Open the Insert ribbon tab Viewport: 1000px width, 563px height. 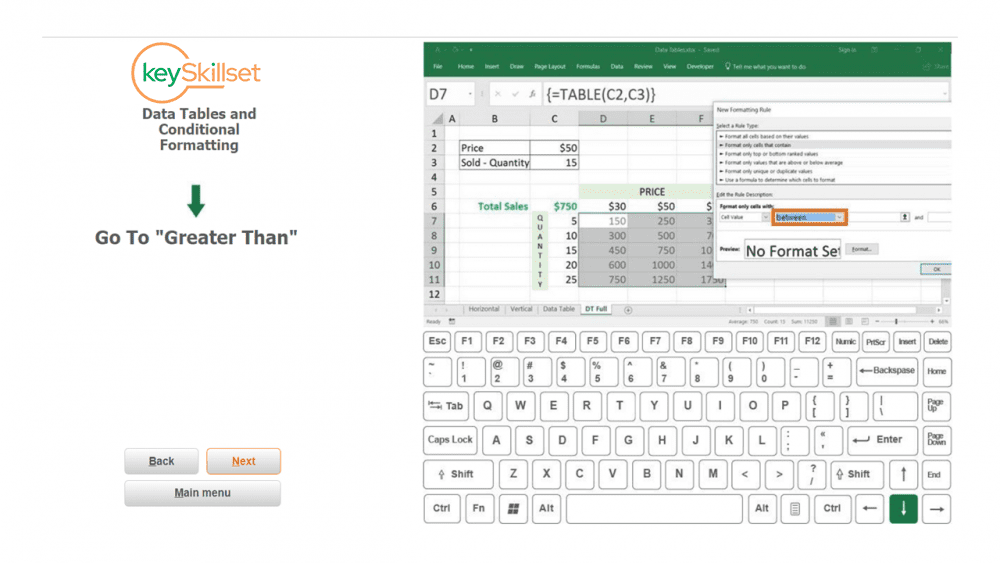pos(492,66)
